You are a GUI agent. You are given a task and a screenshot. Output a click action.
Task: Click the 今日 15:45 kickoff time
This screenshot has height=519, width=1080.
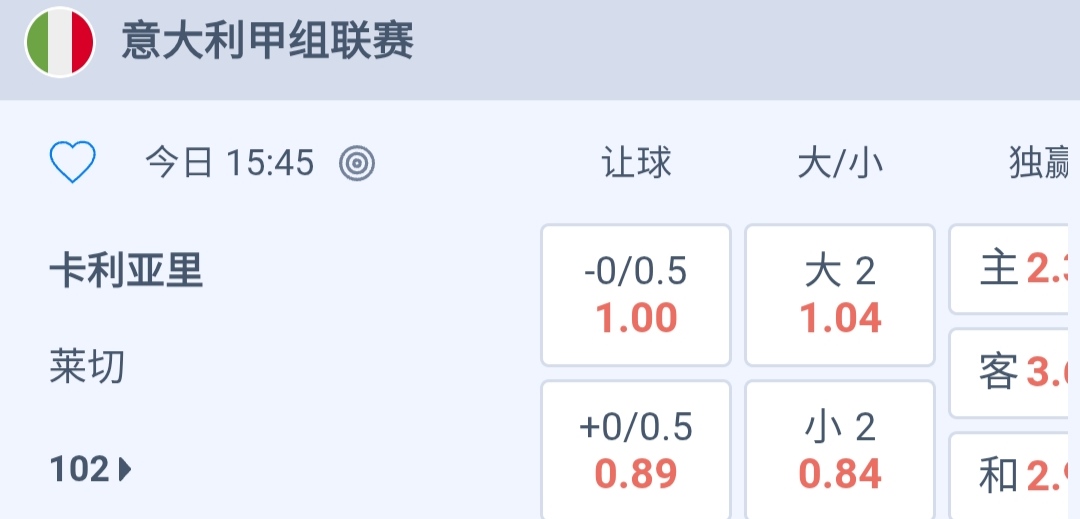(230, 162)
